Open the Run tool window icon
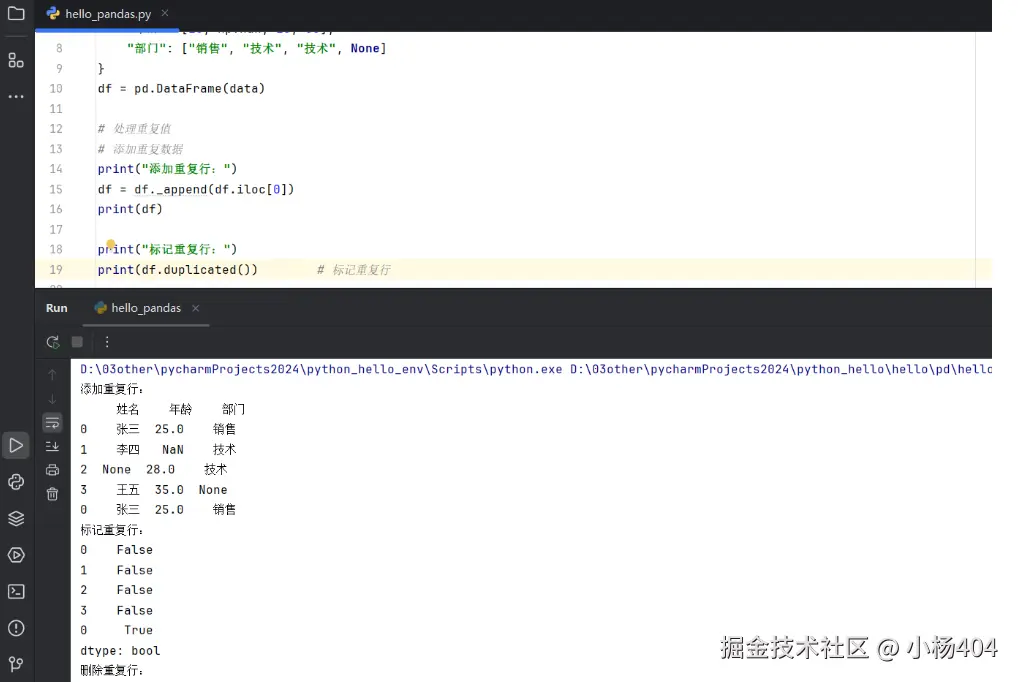The width and height of the screenshot is (1018, 682). (x=16, y=446)
